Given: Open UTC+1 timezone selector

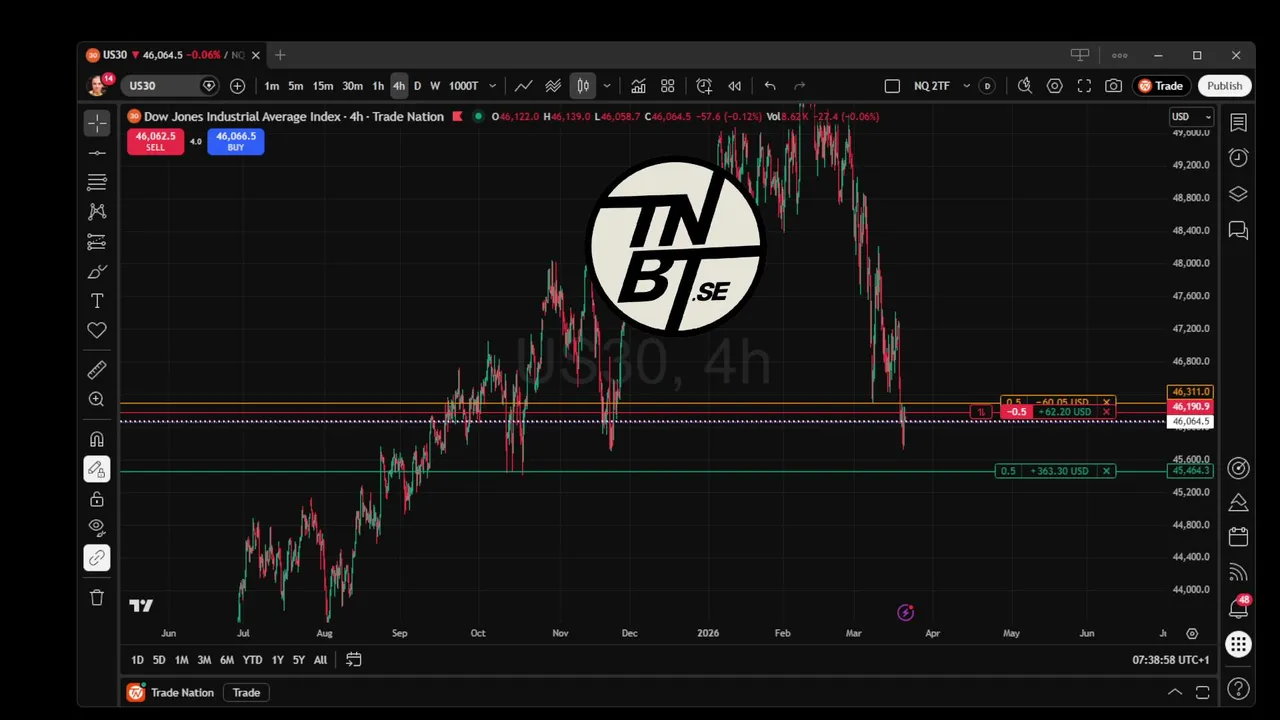Looking at the screenshot, I should 1171,660.
